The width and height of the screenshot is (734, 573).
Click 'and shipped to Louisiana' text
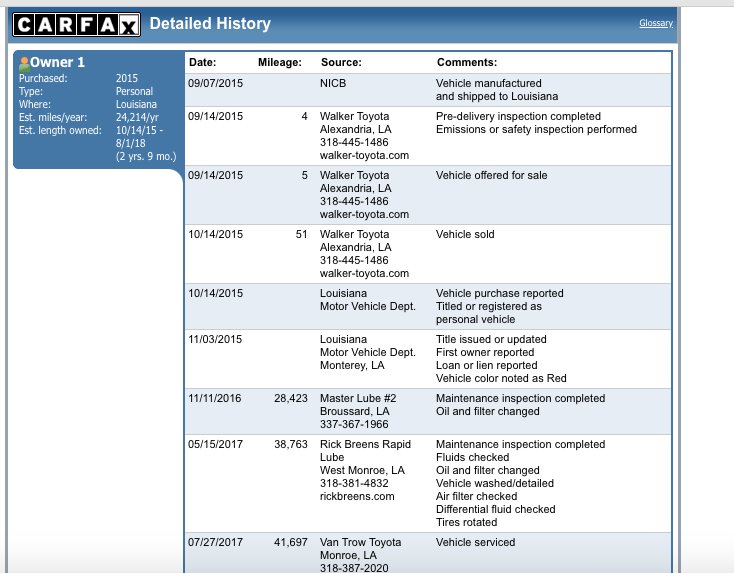point(497,96)
